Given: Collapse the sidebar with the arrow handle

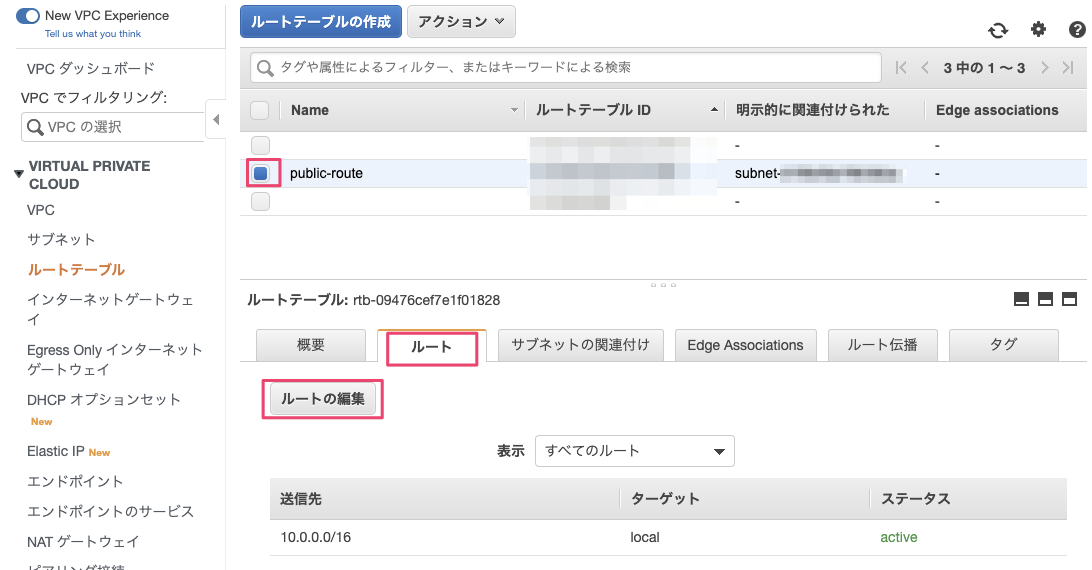Looking at the screenshot, I should pyautogui.click(x=215, y=121).
